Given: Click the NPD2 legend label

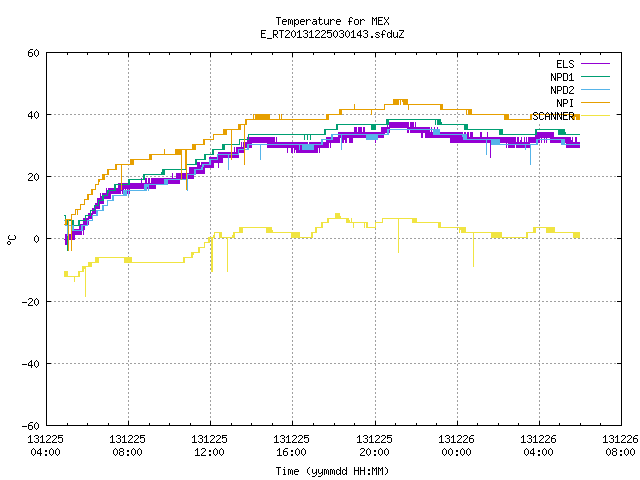Looking at the screenshot, I should point(562,90).
